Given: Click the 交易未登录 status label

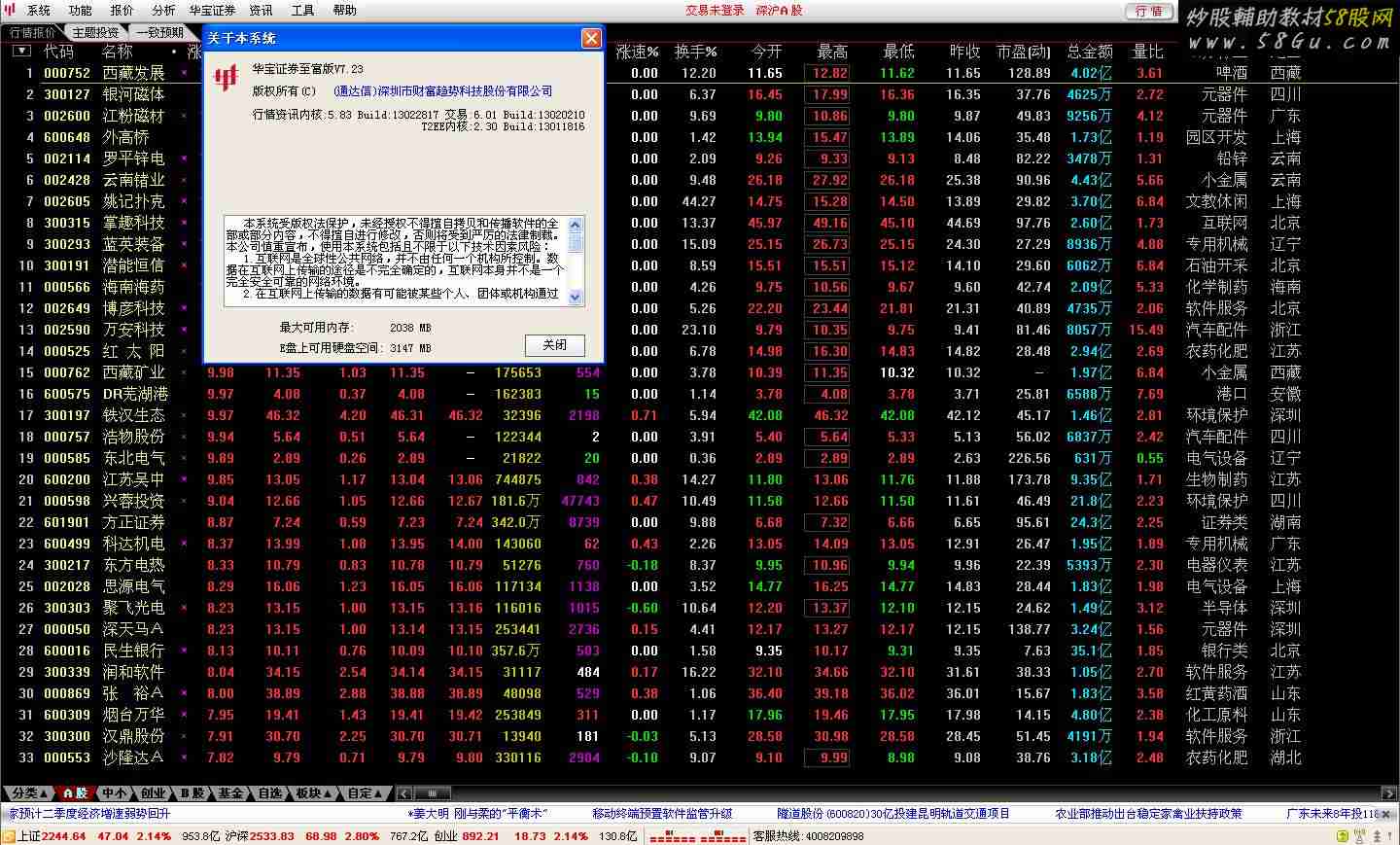Looking at the screenshot, I should tap(715, 10).
